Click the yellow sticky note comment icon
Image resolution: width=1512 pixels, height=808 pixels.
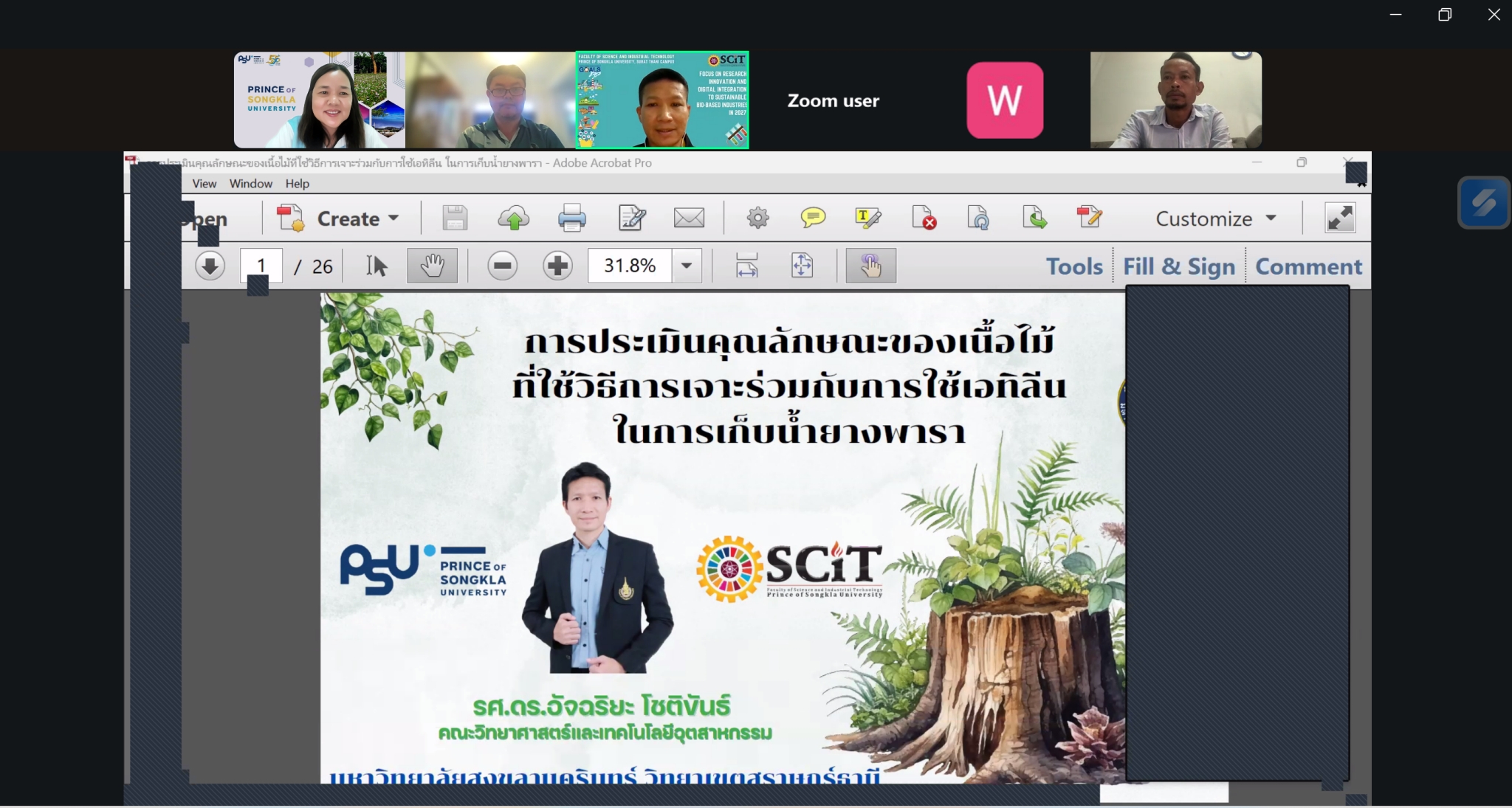click(813, 218)
